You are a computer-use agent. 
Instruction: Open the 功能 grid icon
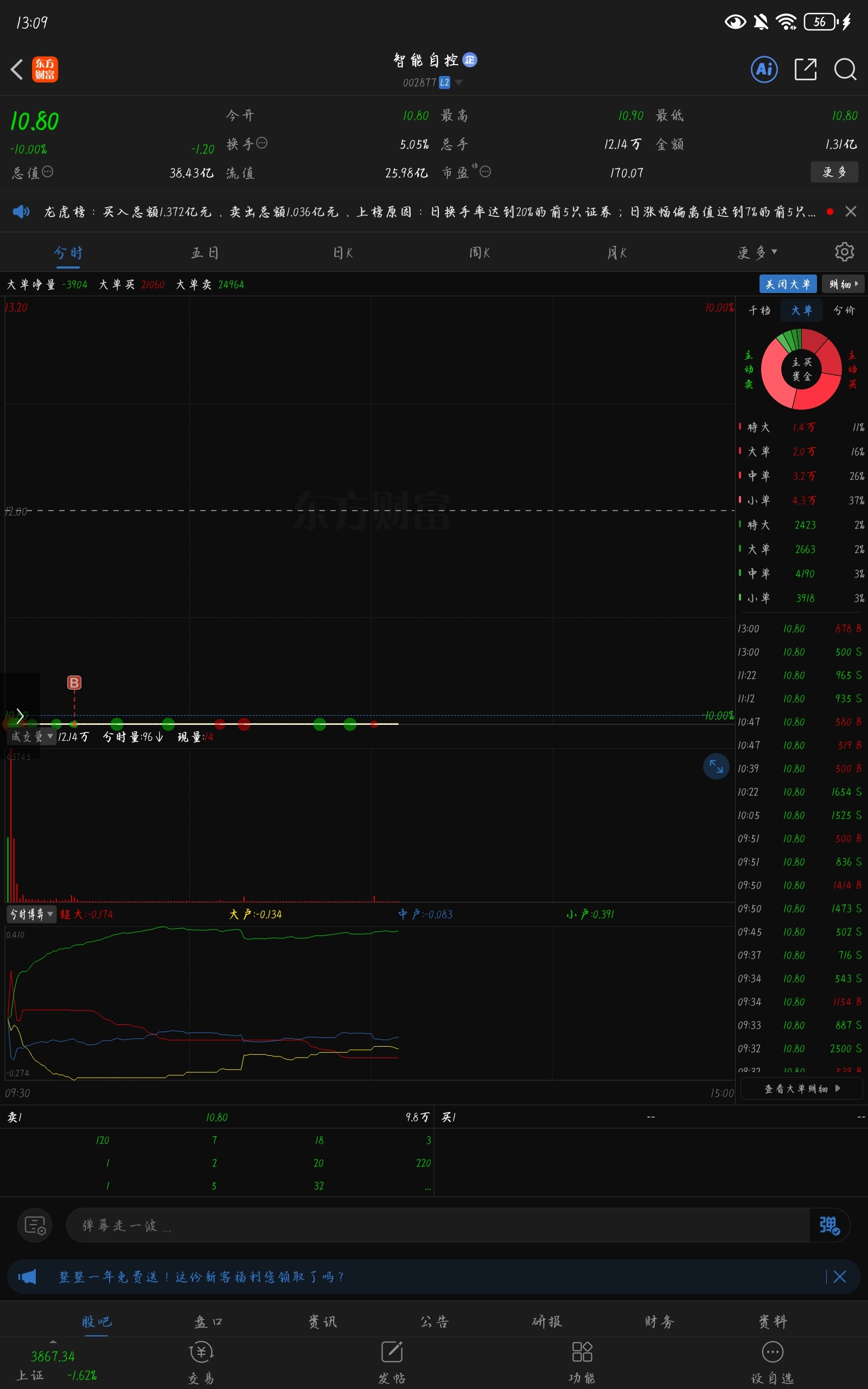click(x=582, y=1352)
